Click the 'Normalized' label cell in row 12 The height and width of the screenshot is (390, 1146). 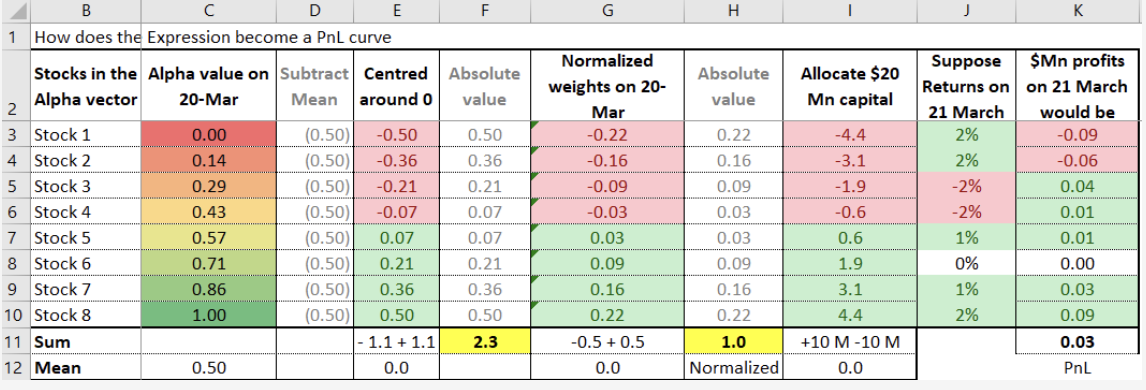(733, 367)
